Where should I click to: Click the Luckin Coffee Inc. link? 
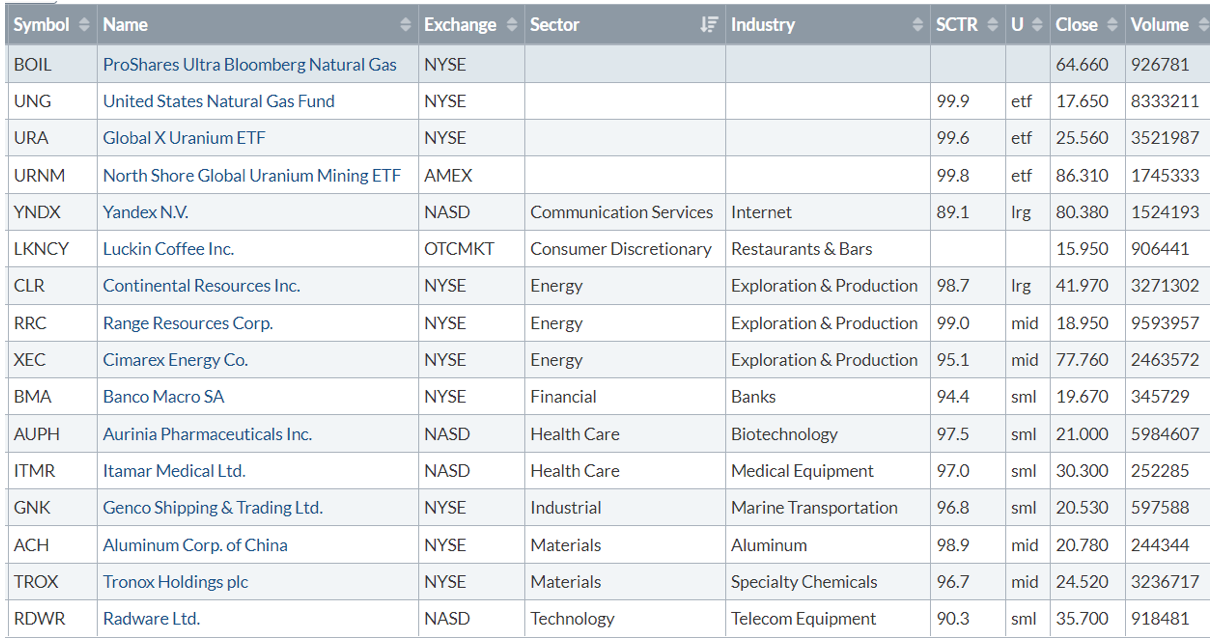point(168,249)
